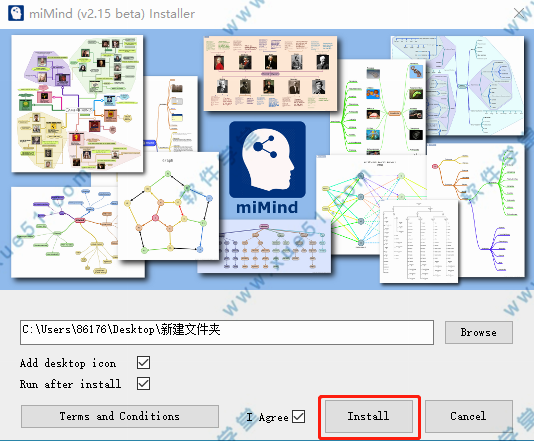The width and height of the screenshot is (534, 441).
Task: Click the central miMind head logo
Action: tap(267, 159)
